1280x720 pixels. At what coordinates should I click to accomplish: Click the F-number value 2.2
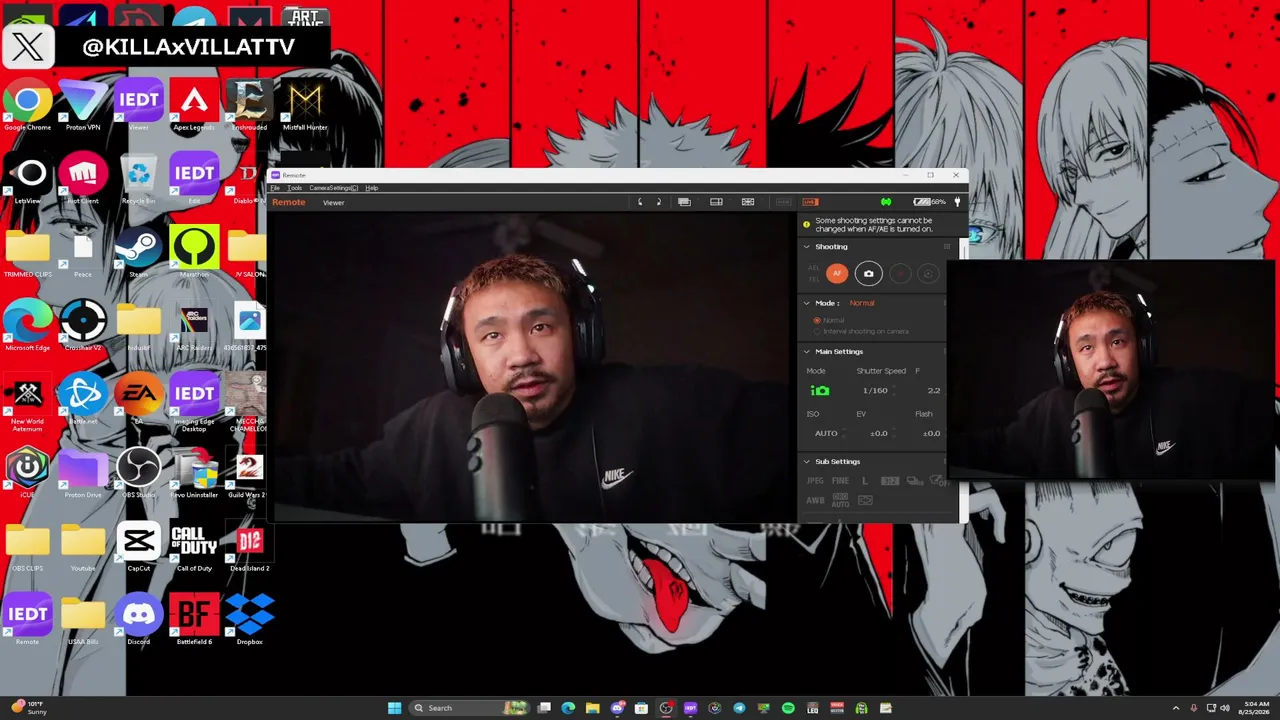tap(933, 391)
